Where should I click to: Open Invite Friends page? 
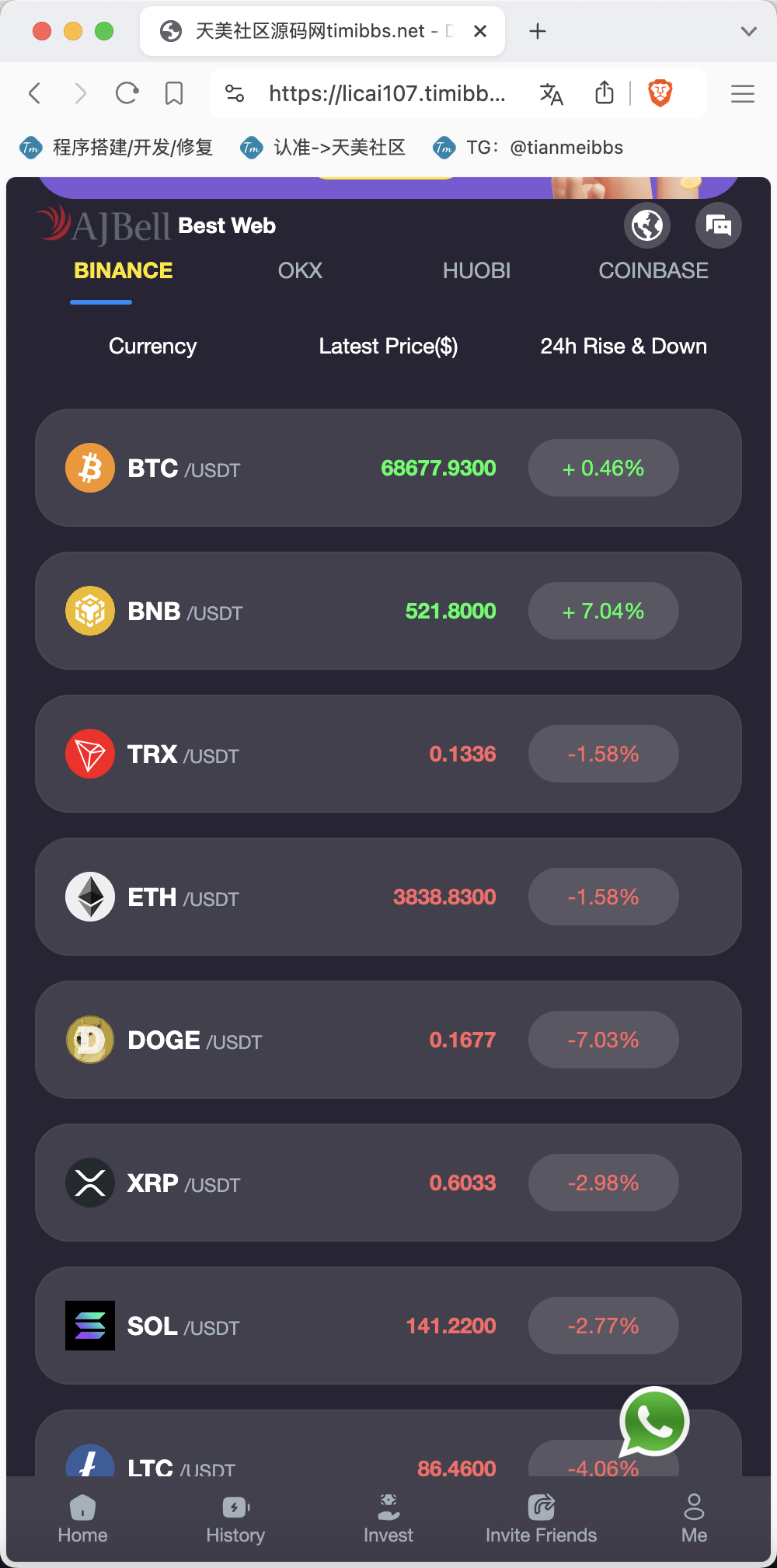point(541,1518)
